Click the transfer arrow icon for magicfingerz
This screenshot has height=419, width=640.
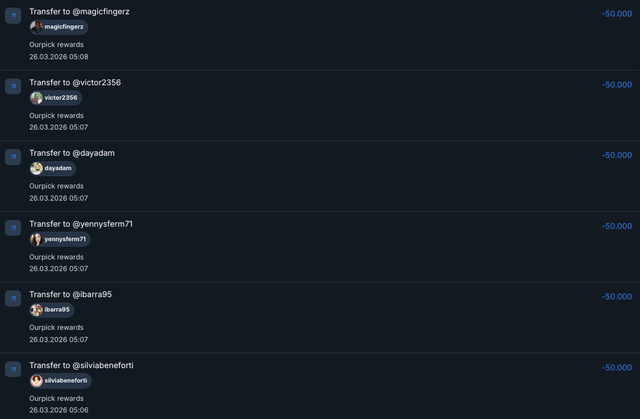tap(13, 16)
